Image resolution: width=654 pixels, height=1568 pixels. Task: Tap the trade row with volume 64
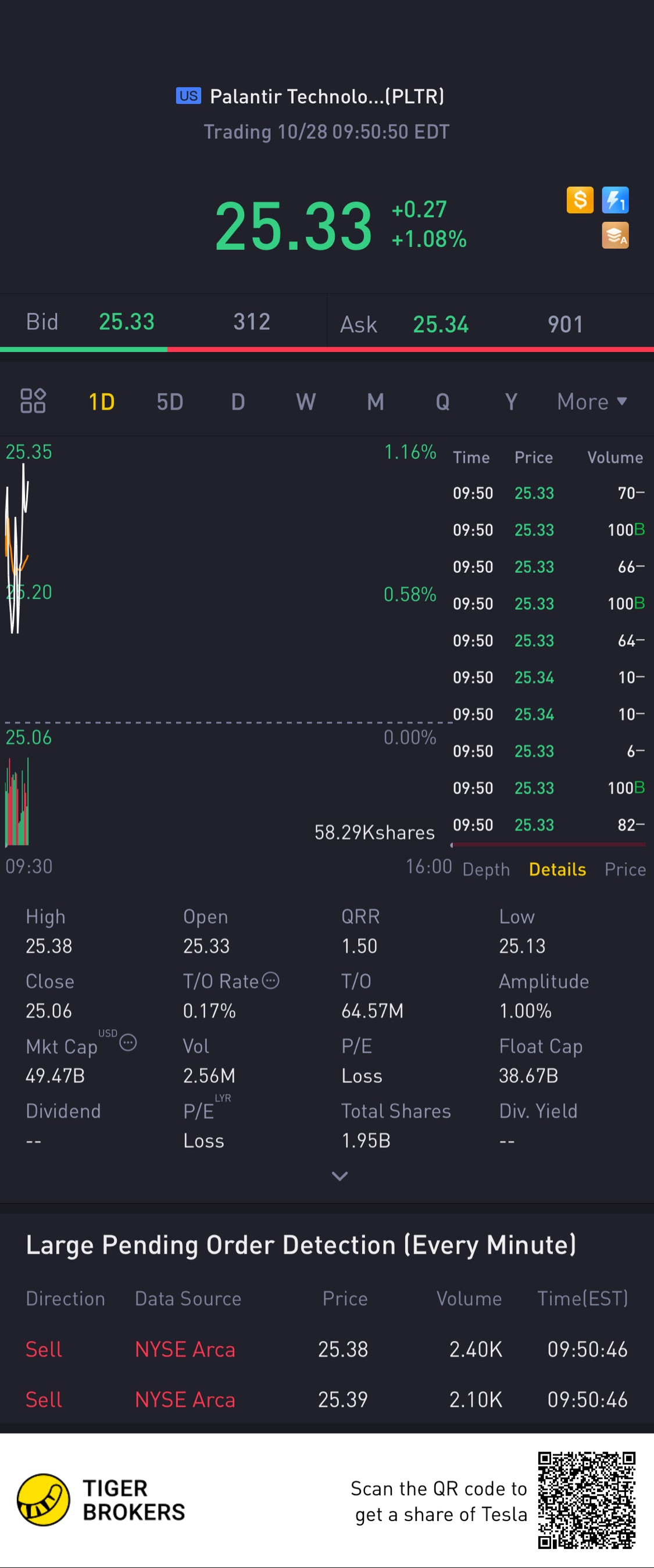coord(548,640)
